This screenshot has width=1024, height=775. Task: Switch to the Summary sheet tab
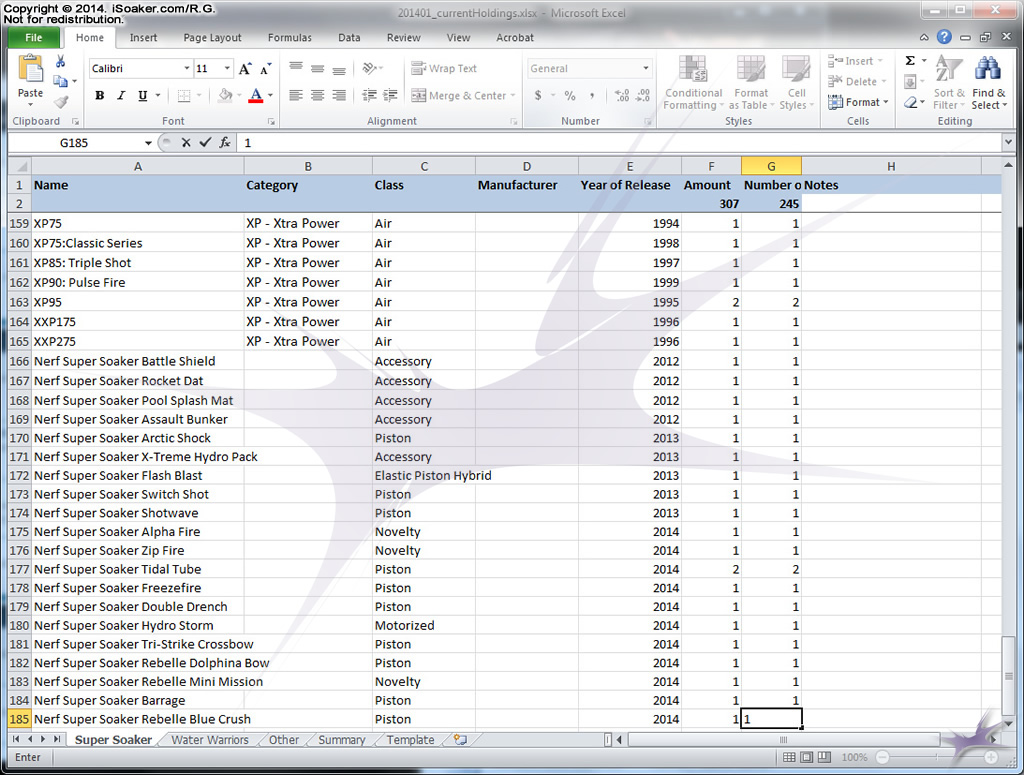[342, 740]
